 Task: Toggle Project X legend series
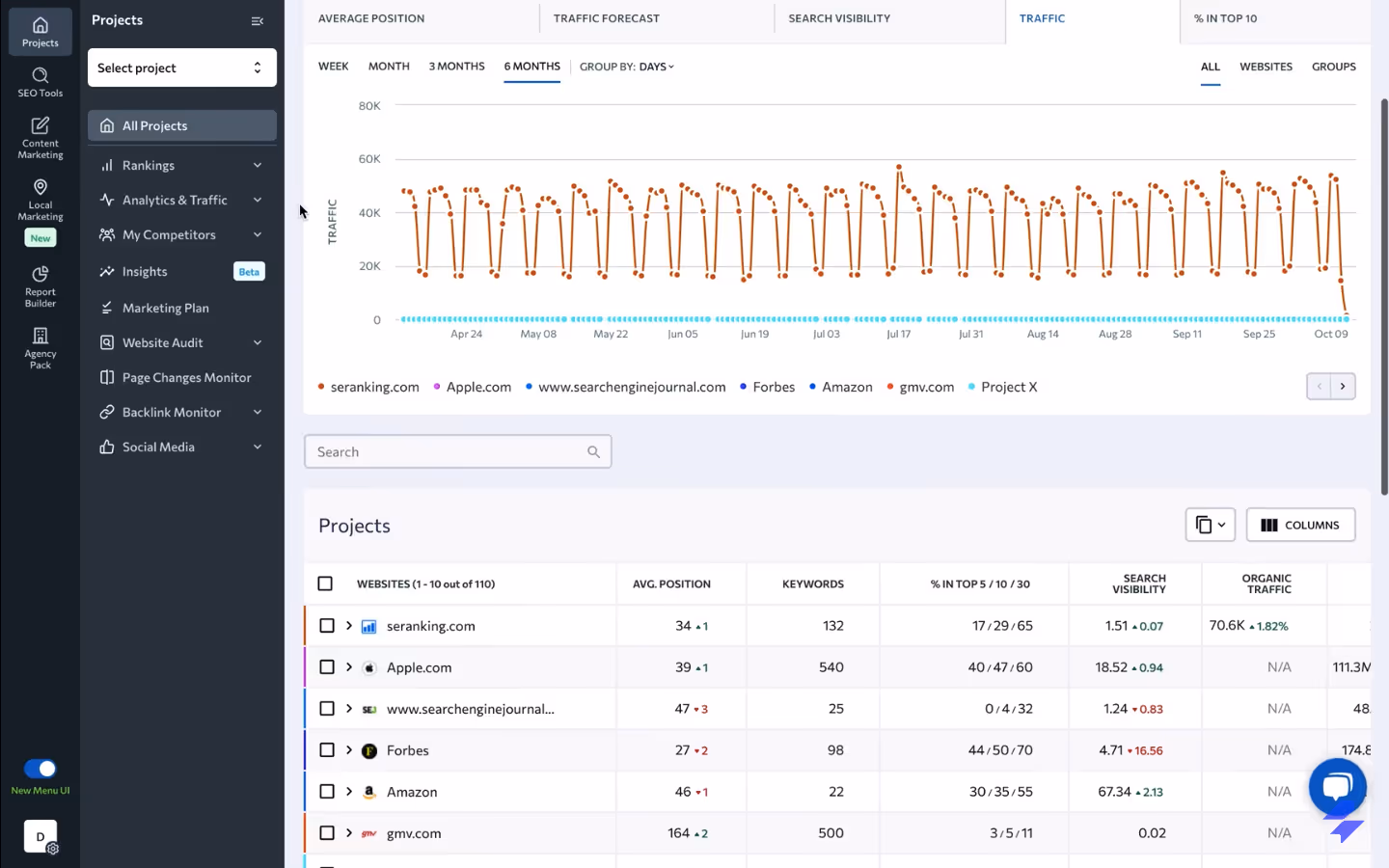(x=1002, y=387)
